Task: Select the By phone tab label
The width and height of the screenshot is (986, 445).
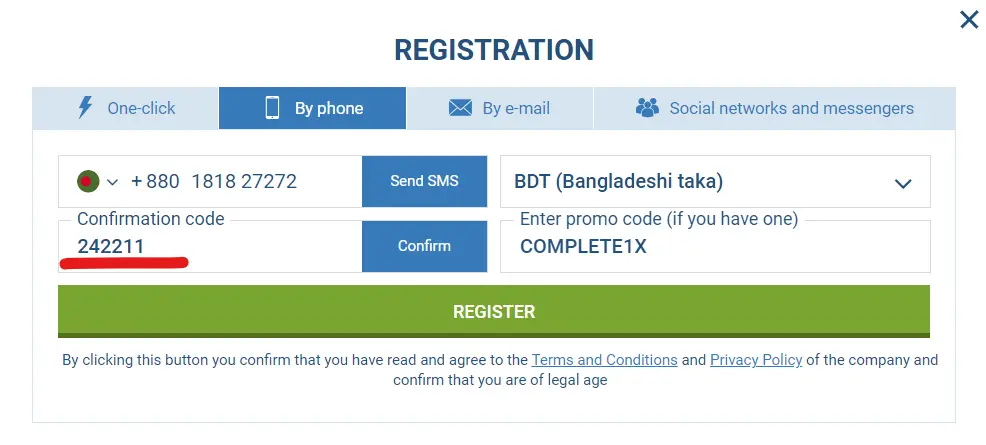Action: [328, 108]
